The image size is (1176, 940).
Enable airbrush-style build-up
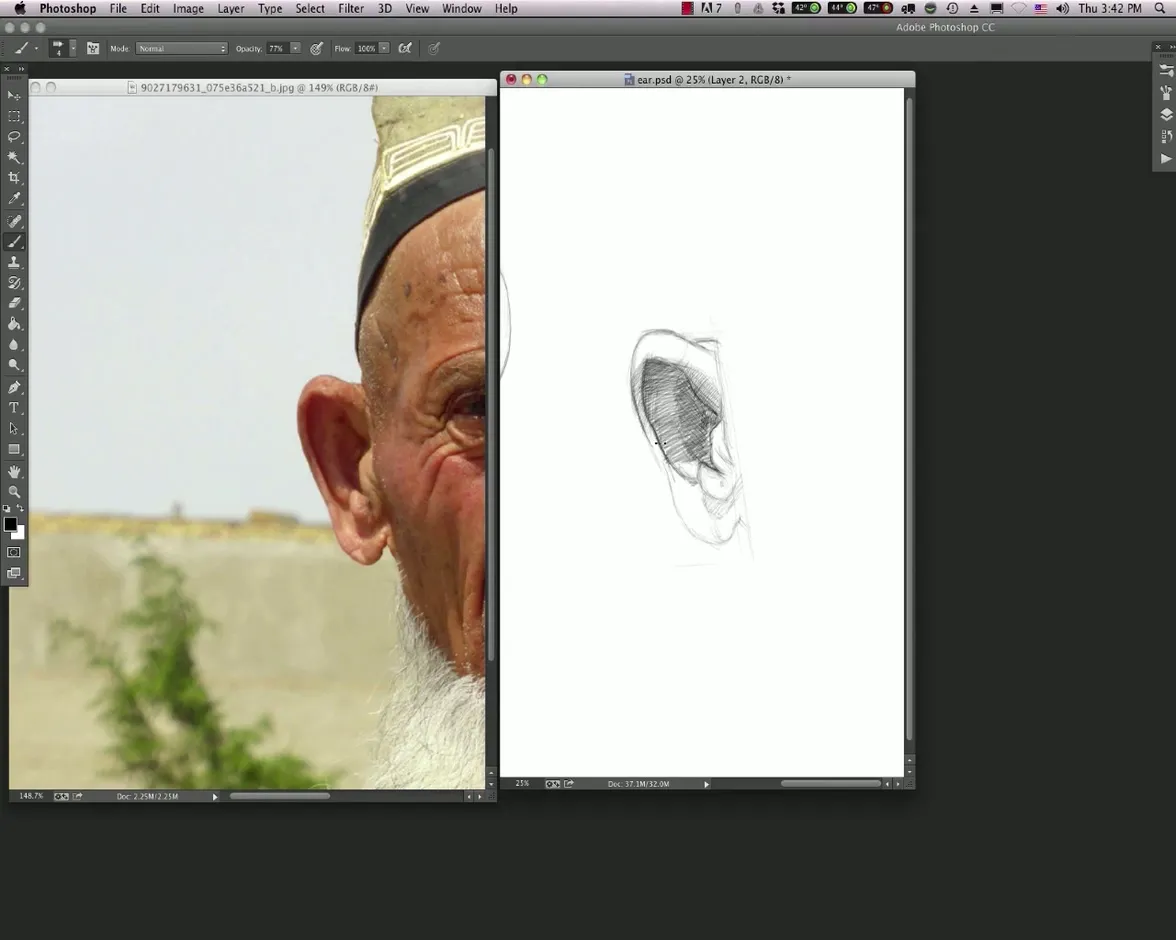pyautogui.click(x=405, y=48)
